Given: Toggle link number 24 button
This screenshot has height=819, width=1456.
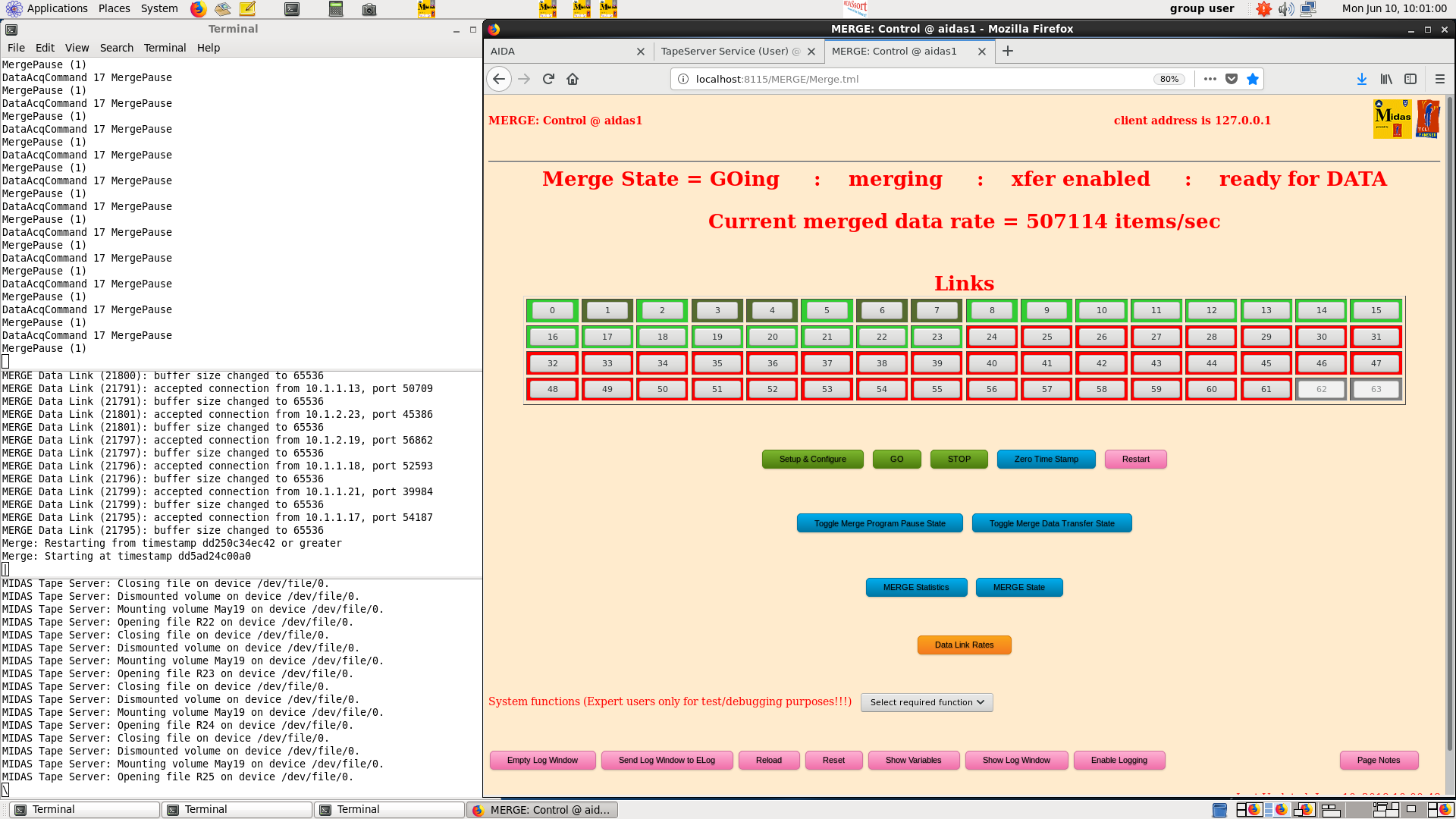Looking at the screenshot, I should 992,337.
